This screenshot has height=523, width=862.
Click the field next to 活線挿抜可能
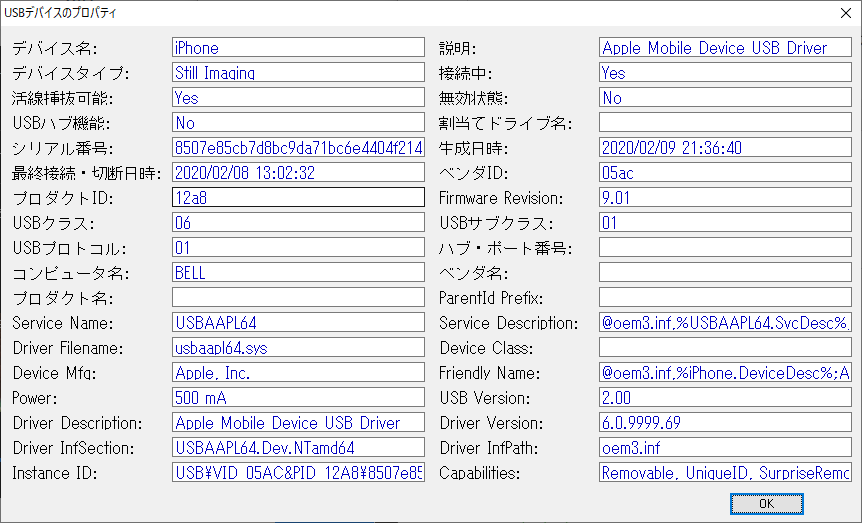pos(298,97)
